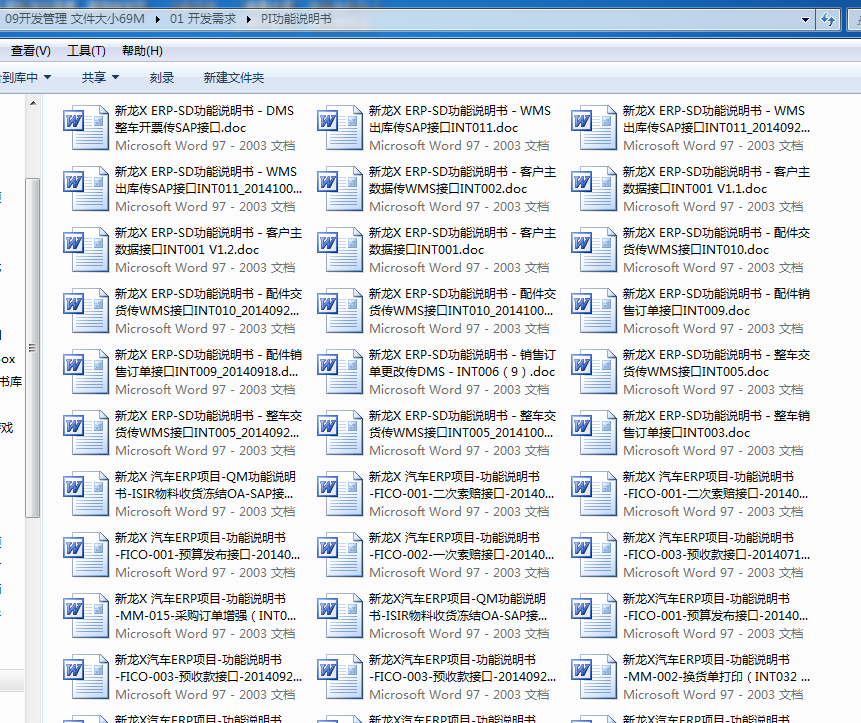This screenshot has width=861, height=723.
Task: Click Word icon of 客户主数据接口INT001 V1.1.doc
Action: click(594, 188)
